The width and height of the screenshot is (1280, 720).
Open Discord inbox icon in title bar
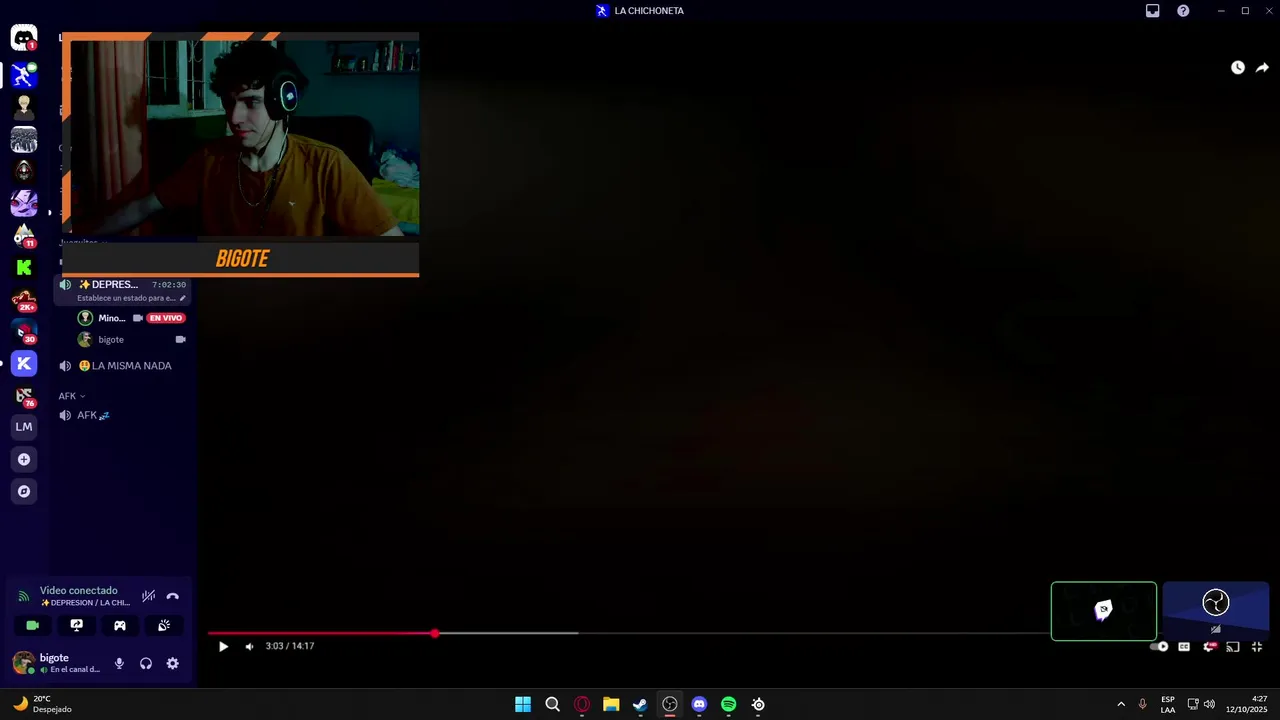(x=1152, y=11)
